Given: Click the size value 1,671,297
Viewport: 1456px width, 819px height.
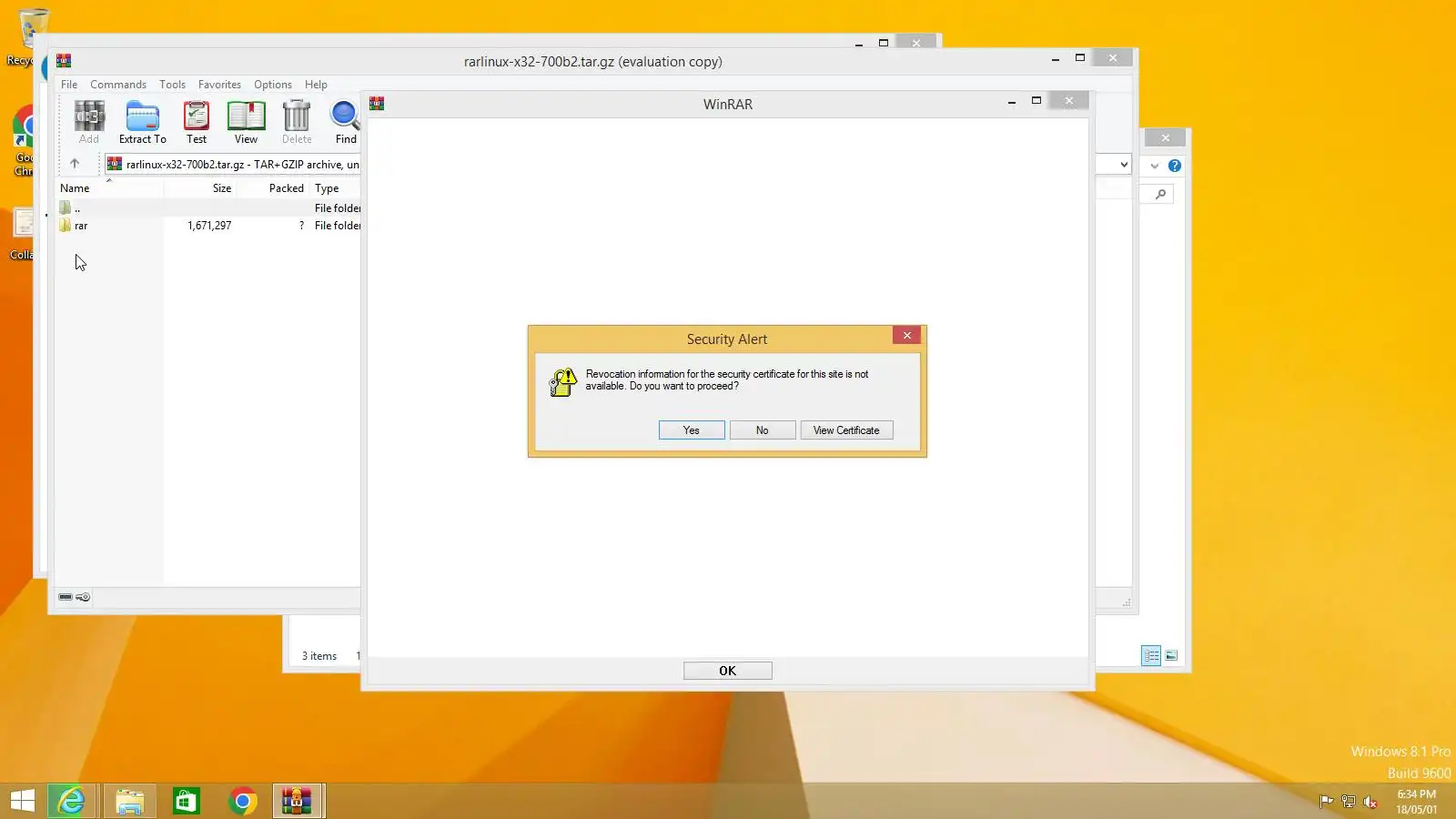Looking at the screenshot, I should pyautogui.click(x=209, y=226).
